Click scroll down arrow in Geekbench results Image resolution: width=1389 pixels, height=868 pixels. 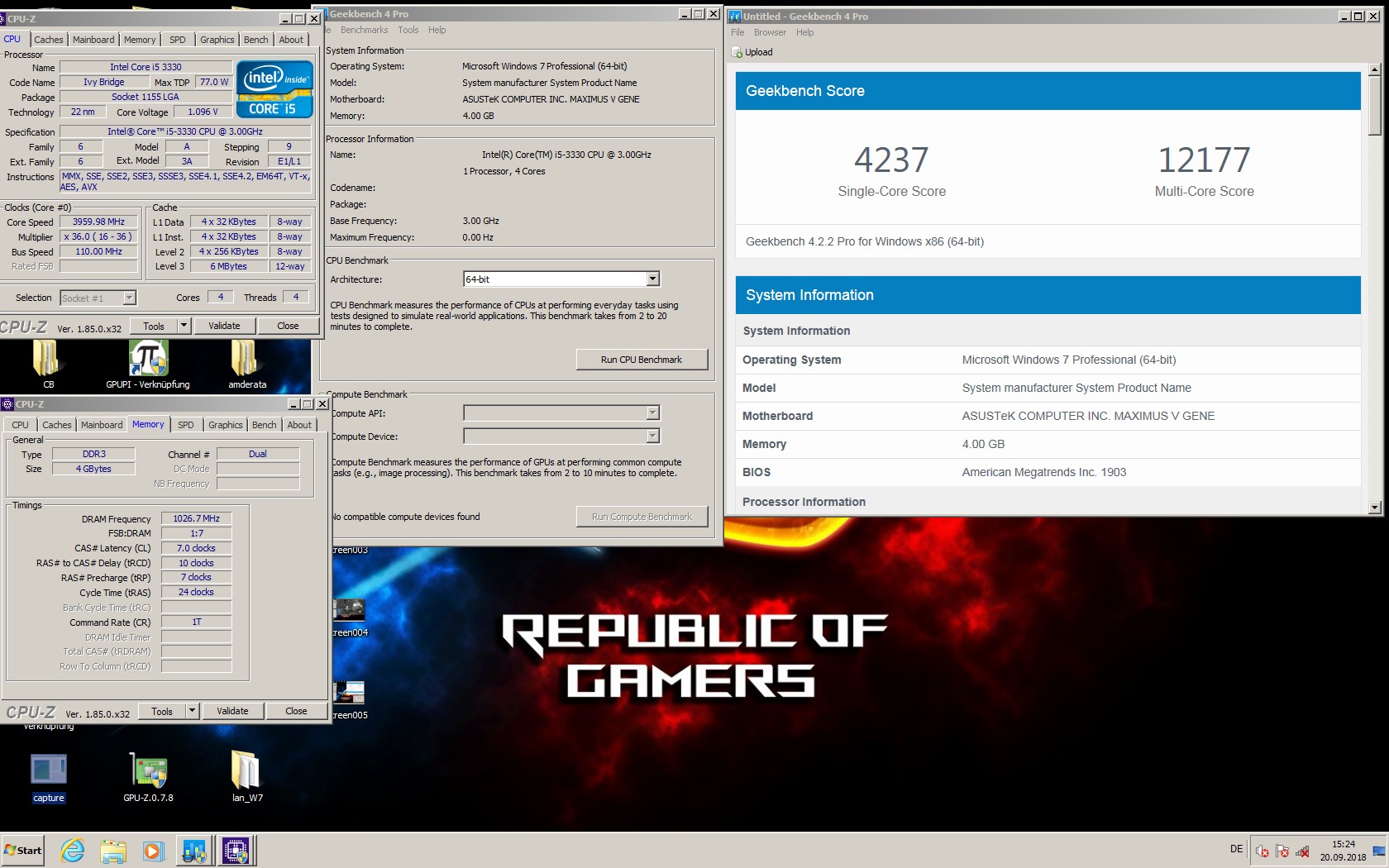tap(1374, 508)
